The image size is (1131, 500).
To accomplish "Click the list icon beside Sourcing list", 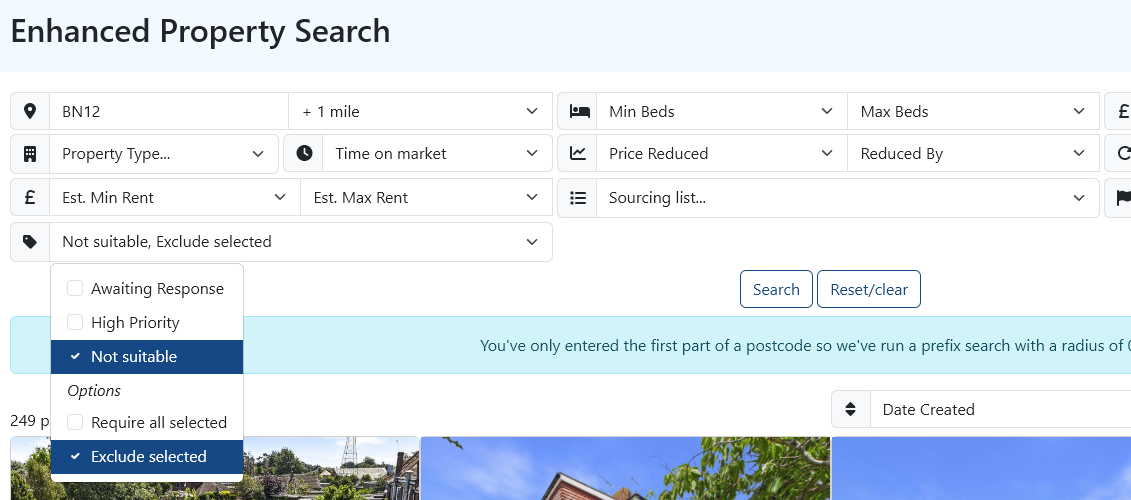I will [x=578, y=198].
